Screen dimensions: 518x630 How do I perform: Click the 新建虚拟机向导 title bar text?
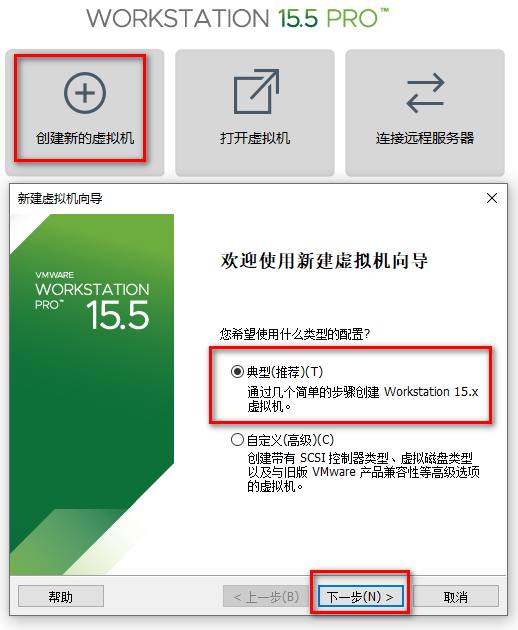(60, 198)
